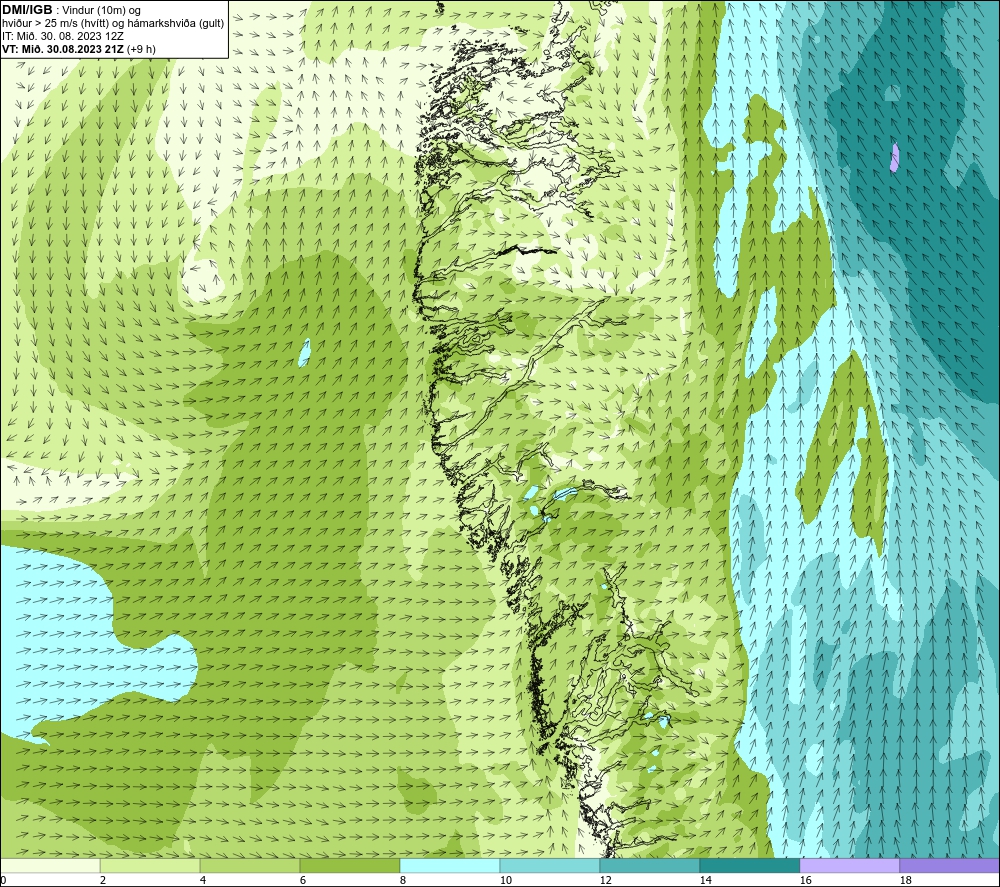Click the legend scale label "16"
Viewport: 1000px width, 887px height.
pos(805,881)
